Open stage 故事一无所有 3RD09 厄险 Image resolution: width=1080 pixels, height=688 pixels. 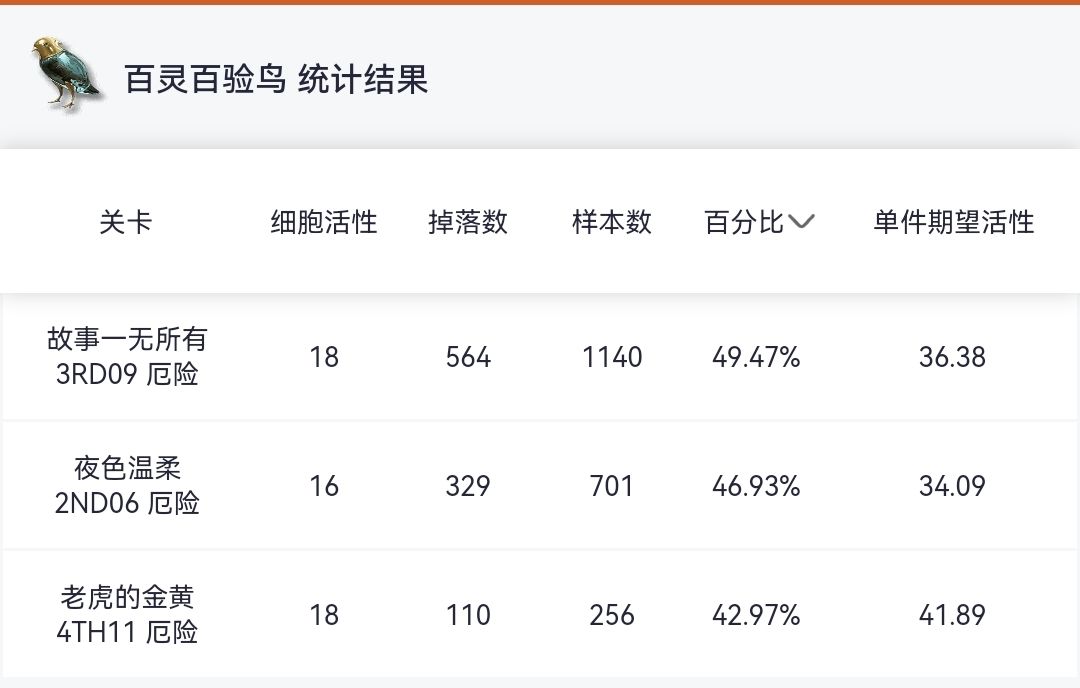pyautogui.click(x=127, y=357)
